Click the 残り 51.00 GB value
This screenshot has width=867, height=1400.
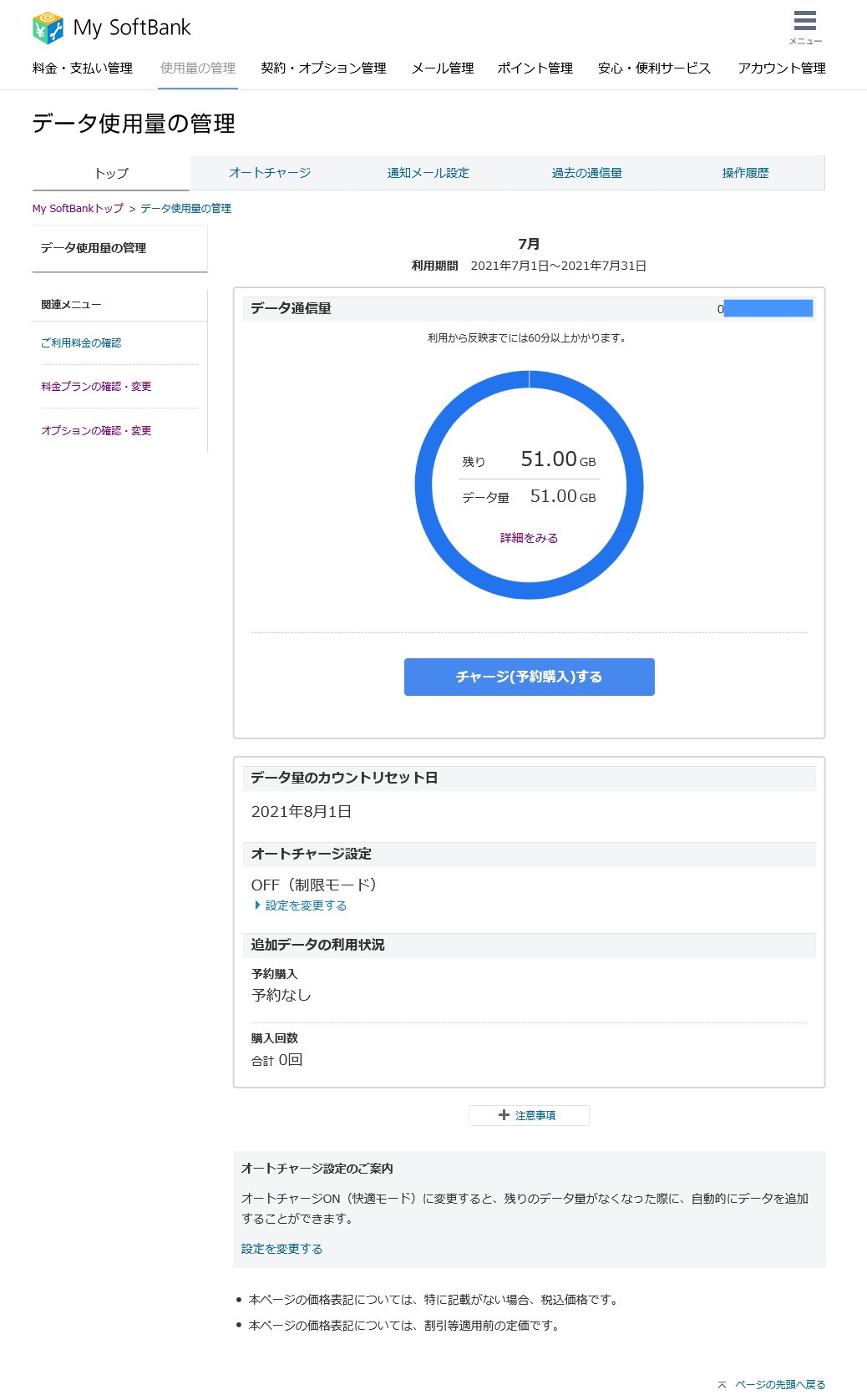558,459
